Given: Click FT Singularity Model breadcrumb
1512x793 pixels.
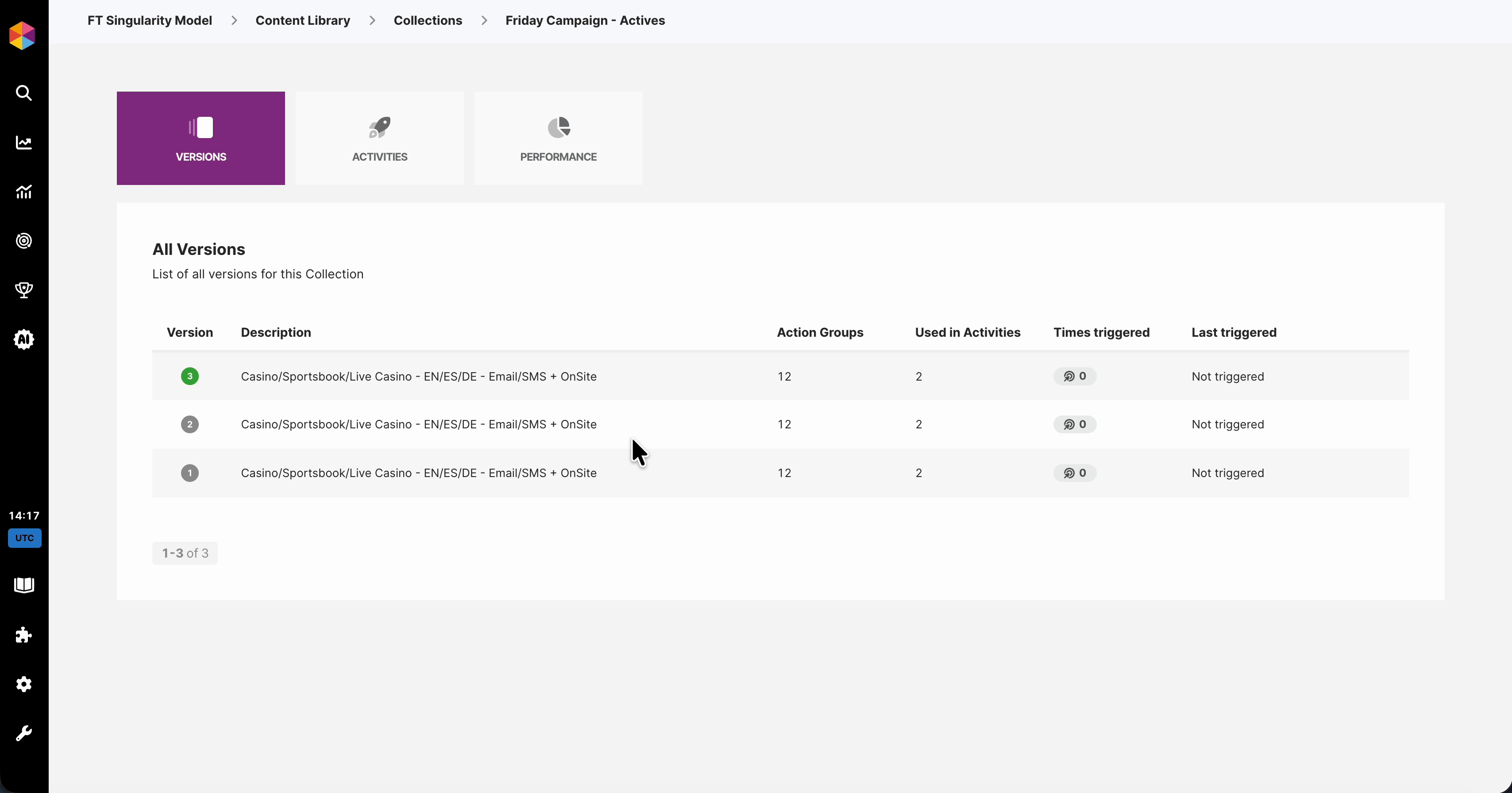Looking at the screenshot, I should (x=150, y=20).
